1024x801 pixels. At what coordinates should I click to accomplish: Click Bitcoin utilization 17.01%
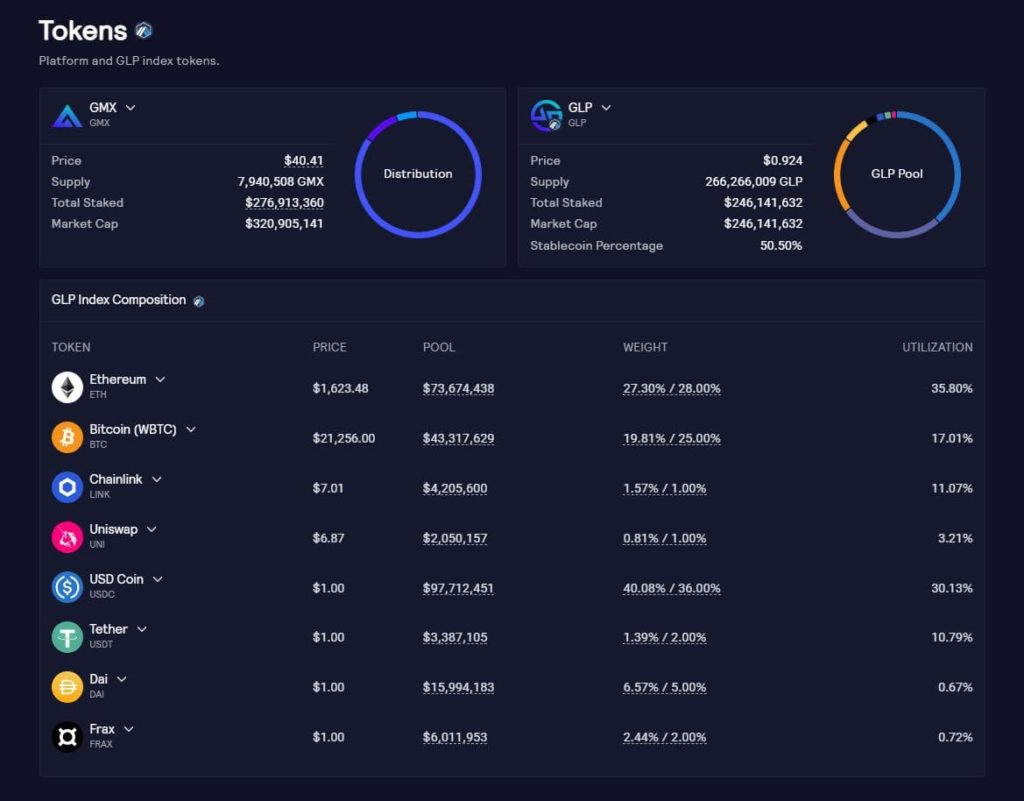[x=952, y=438]
